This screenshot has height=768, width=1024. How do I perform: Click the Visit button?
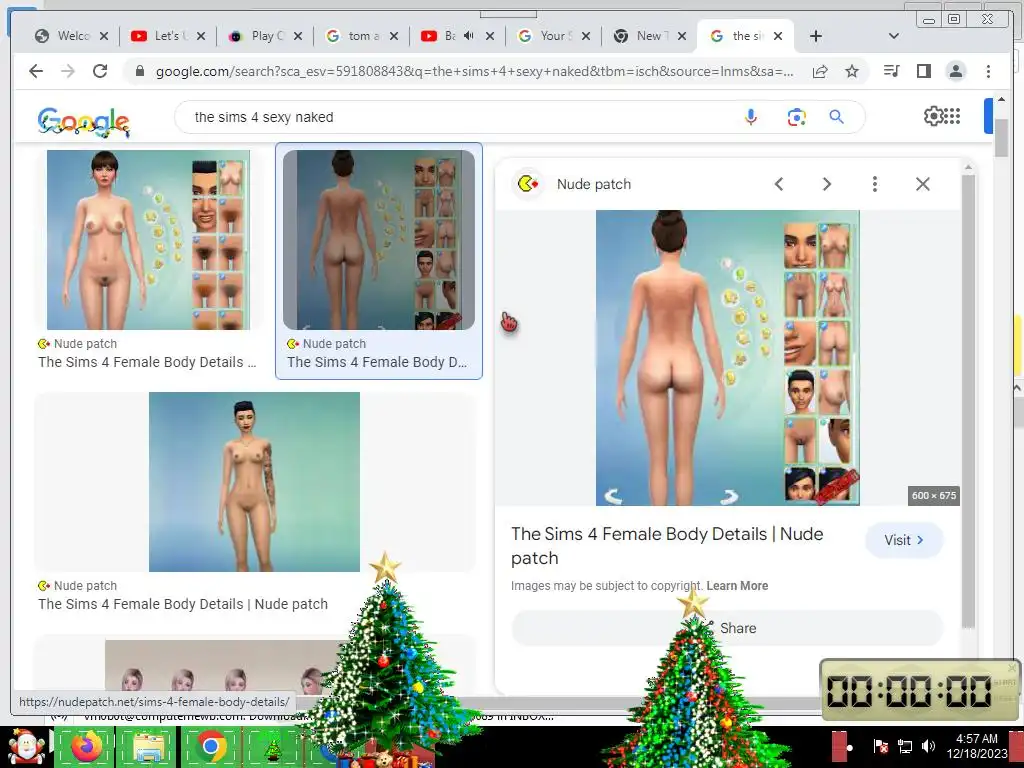(904, 540)
